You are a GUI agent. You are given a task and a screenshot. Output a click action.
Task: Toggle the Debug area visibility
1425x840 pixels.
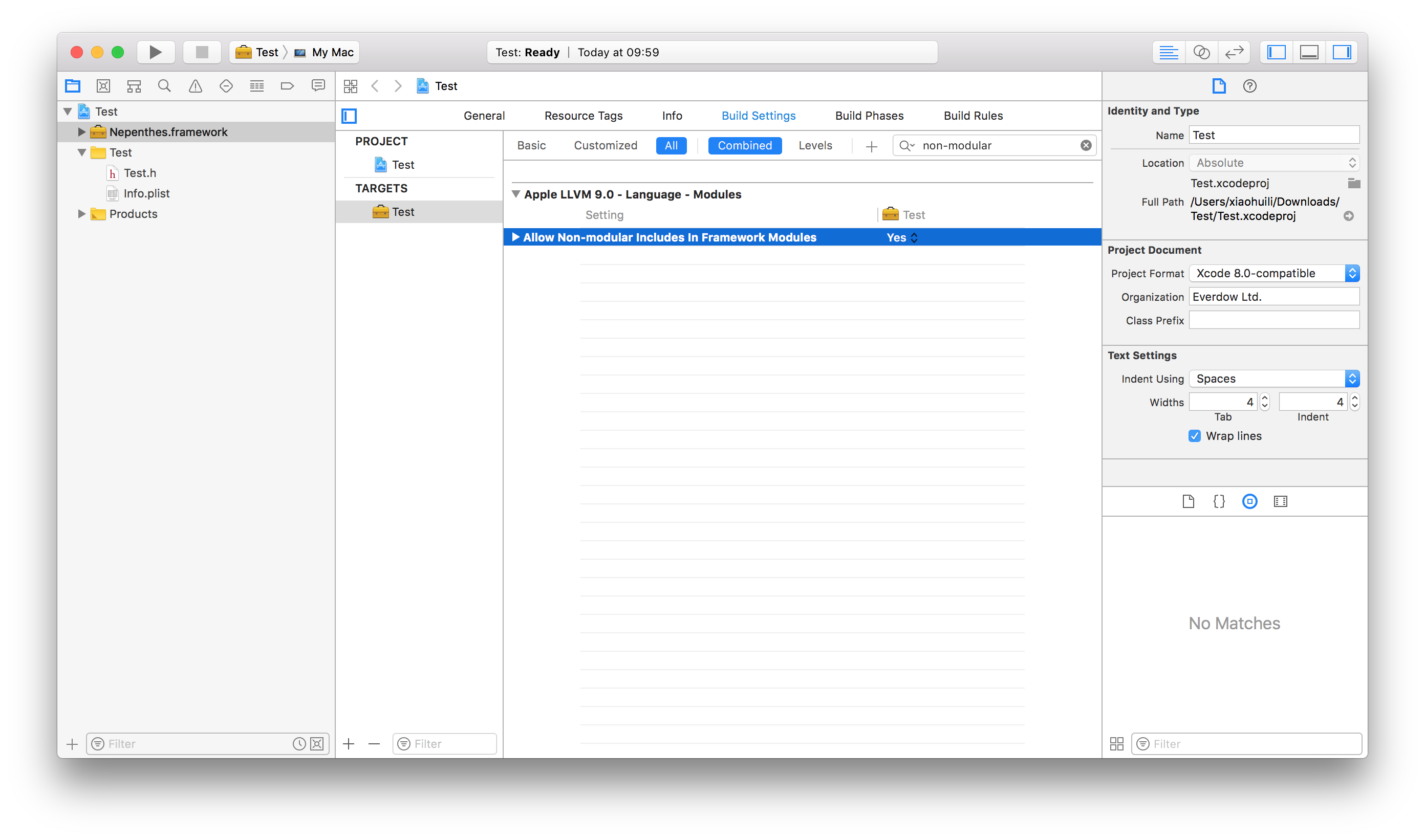[x=1309, y=53]
